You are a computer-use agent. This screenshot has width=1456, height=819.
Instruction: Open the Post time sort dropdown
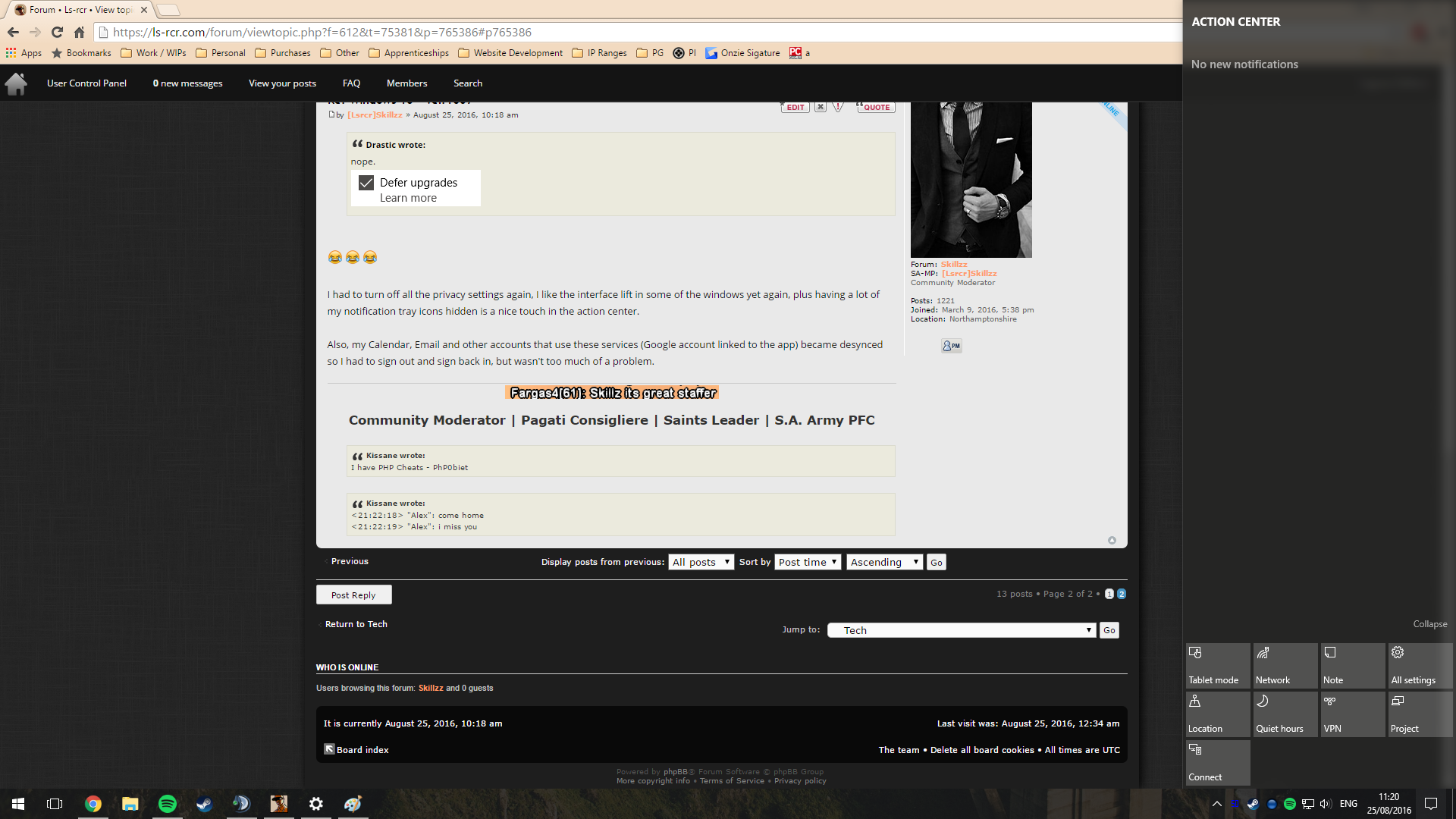808,562
